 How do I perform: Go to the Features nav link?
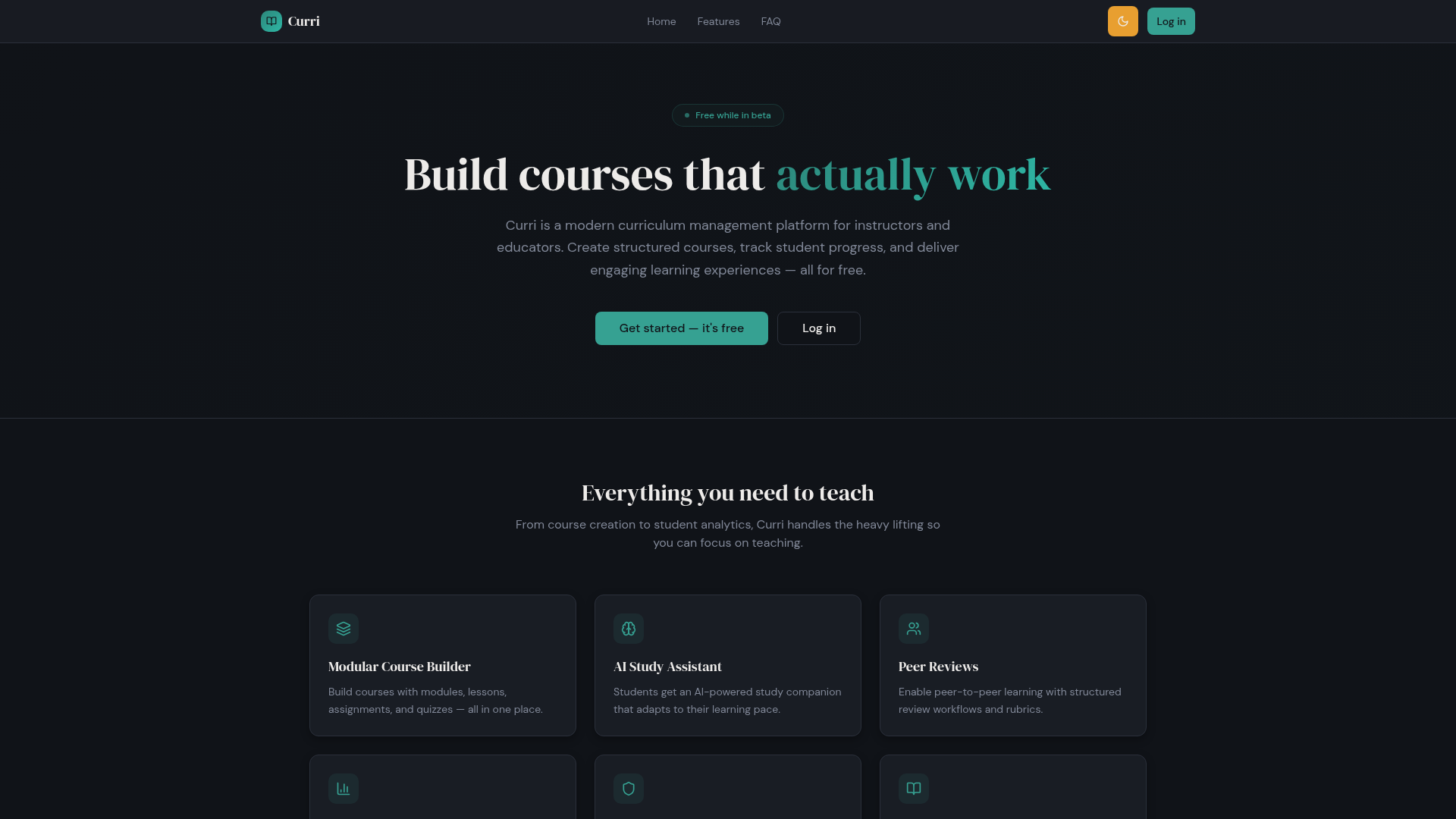tap(718, 21)
